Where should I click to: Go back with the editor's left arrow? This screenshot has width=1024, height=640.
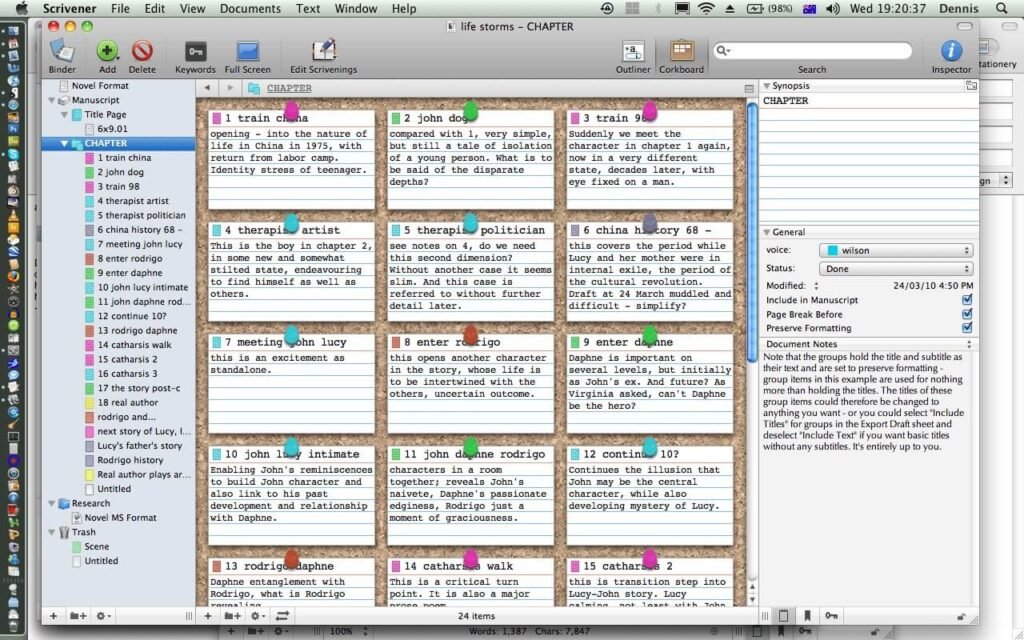[x=207, y=88]
